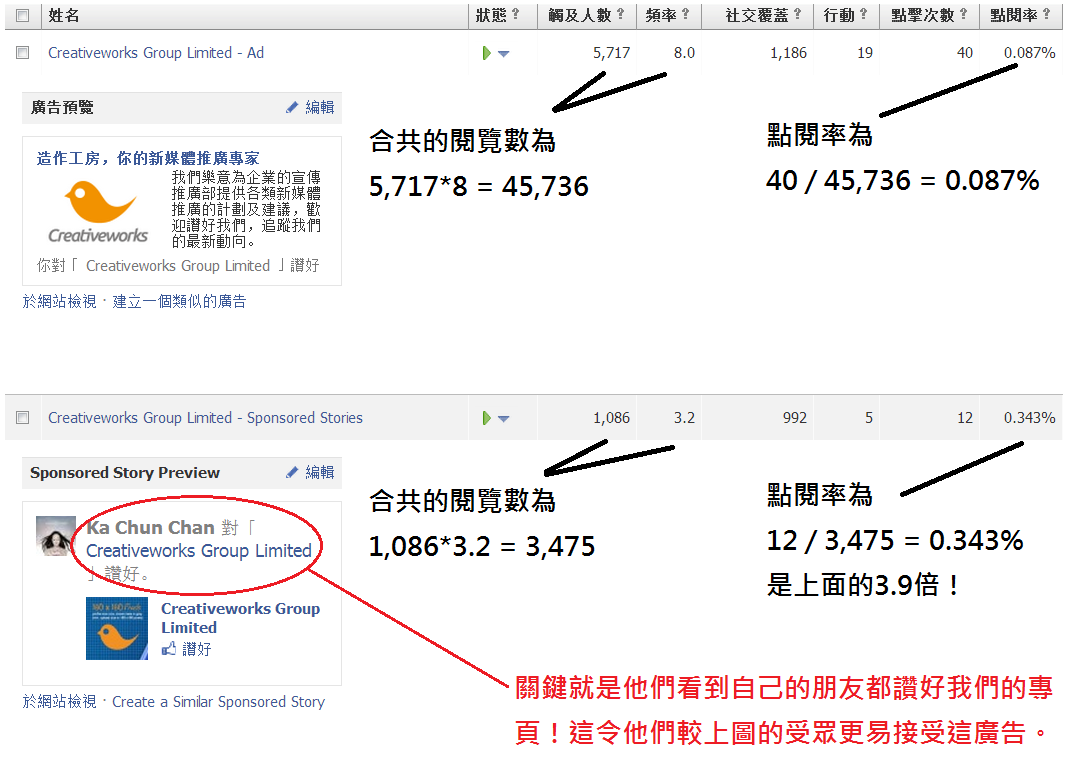Viewport: 1065px width, 774px height.
Task: Click the help icon beside 點擊次數
Action: point(963,15)
